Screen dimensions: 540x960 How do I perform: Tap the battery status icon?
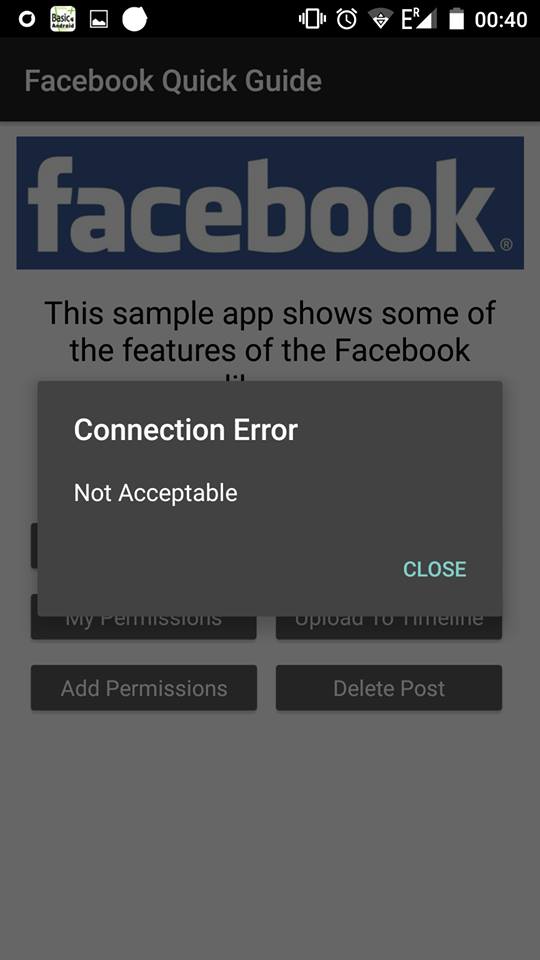[456, 20]
